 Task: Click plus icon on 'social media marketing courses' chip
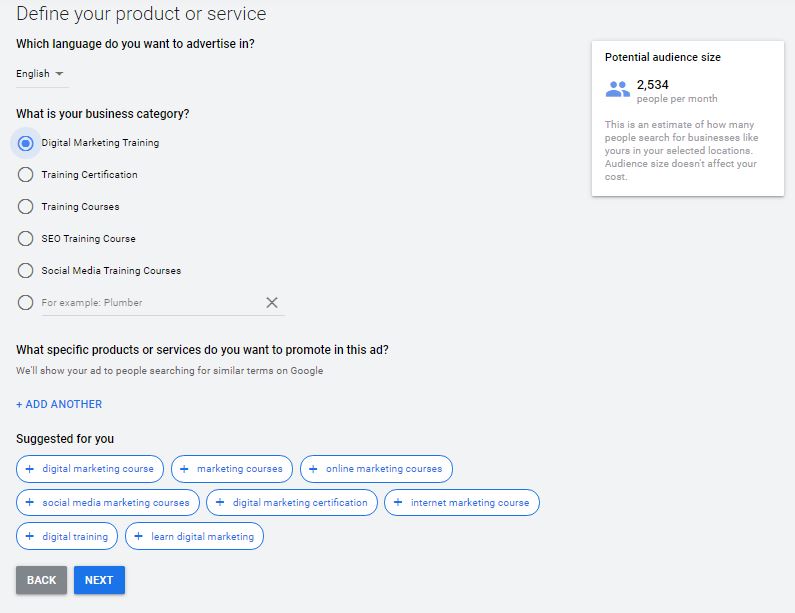30,503
